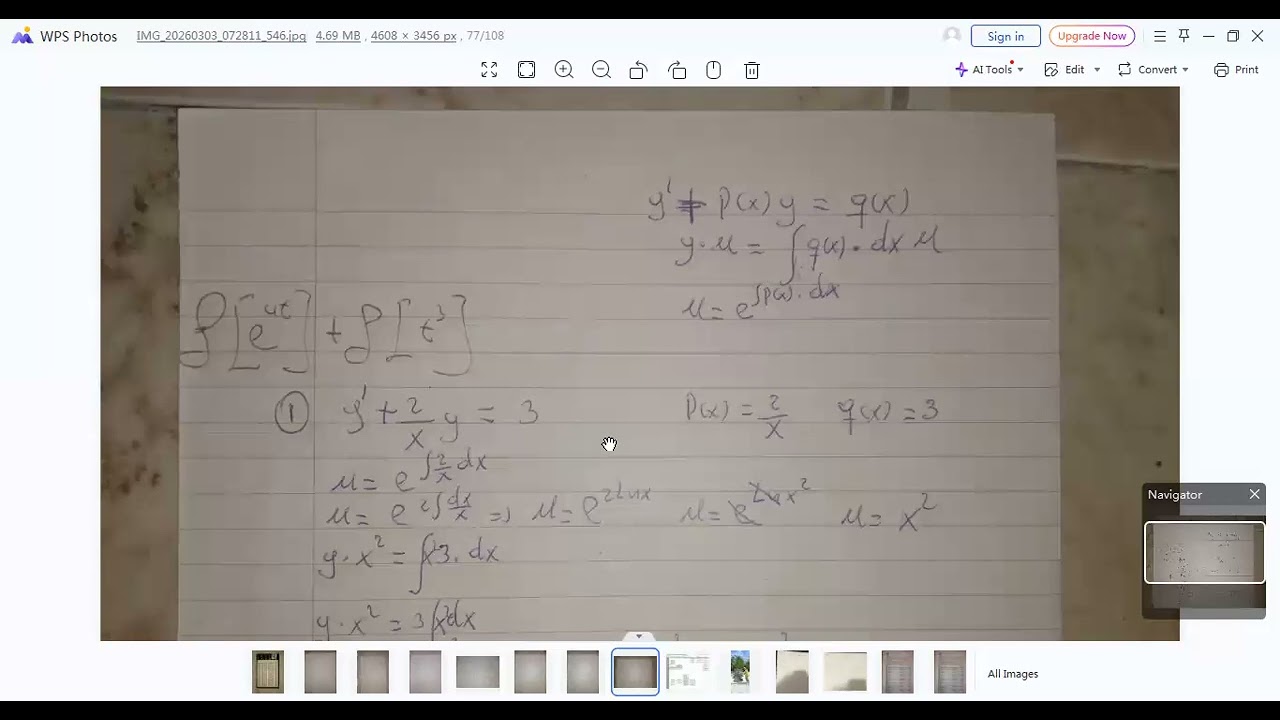Click the user avatar icon
Image resolution: width=1280 pixels, height=720 pixels.
951,36
